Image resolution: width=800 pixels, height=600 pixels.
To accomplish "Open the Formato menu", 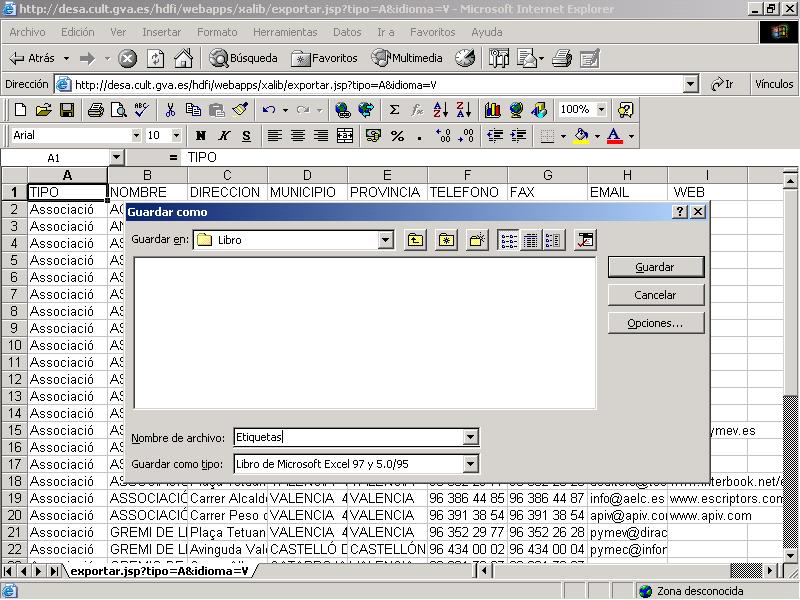I will point(217,32).
